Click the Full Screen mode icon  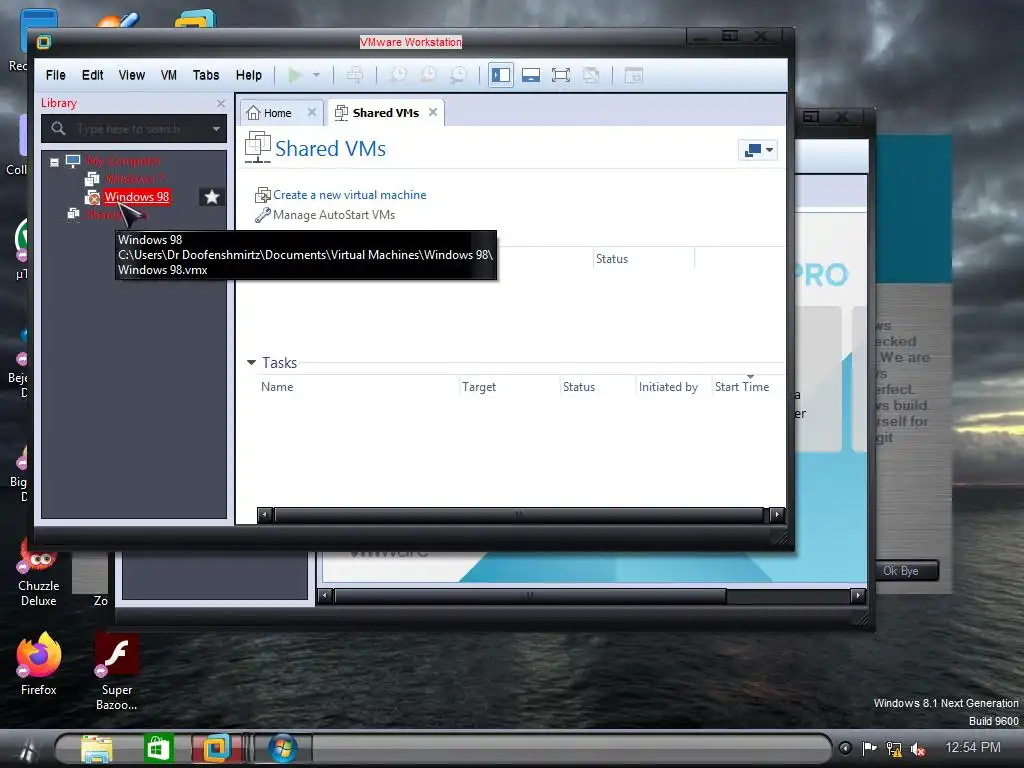pyautogui.click(x=561, y=75)
